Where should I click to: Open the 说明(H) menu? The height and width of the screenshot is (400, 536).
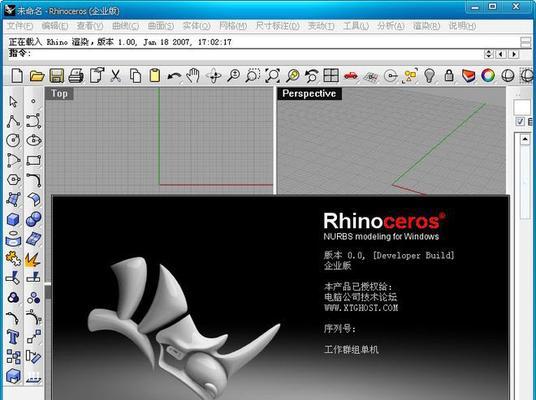pyautogui.click(x=462, y=26)
